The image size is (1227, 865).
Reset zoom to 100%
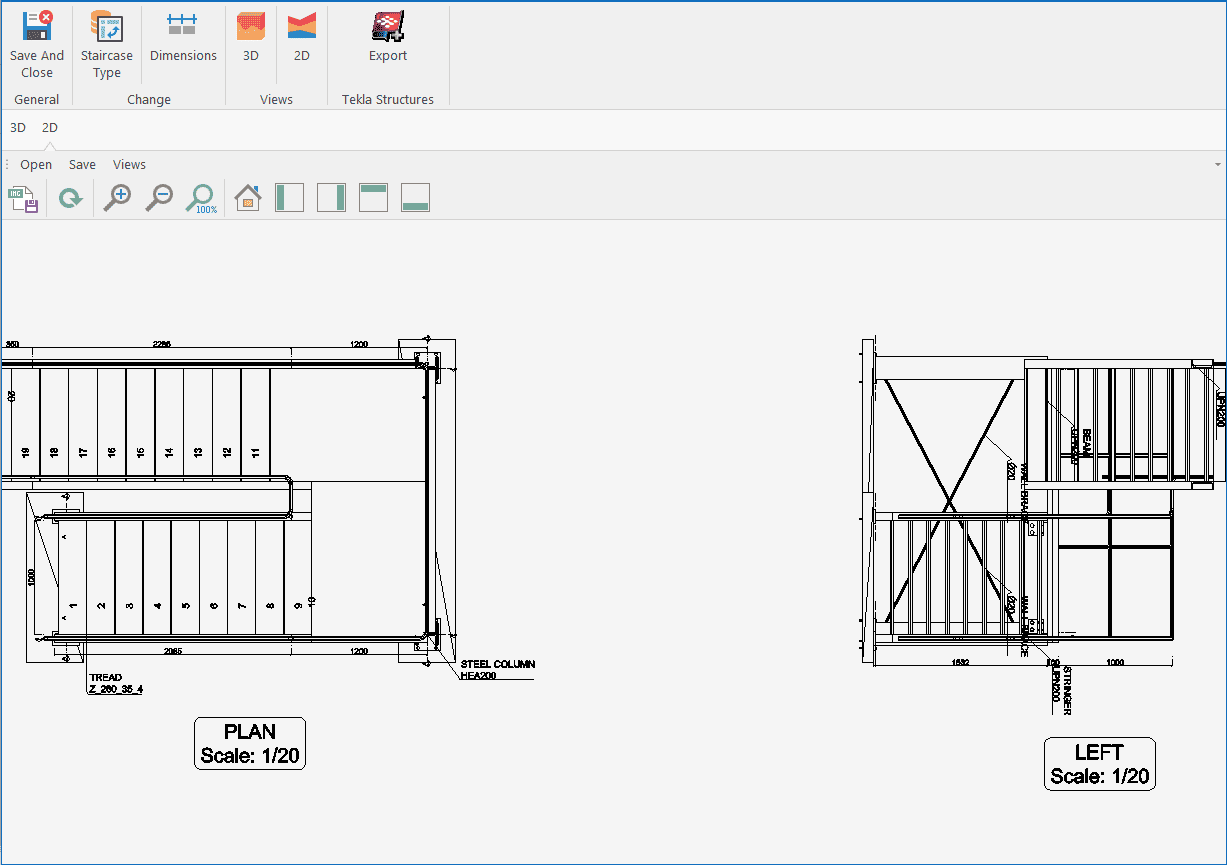tap(201, 198)
